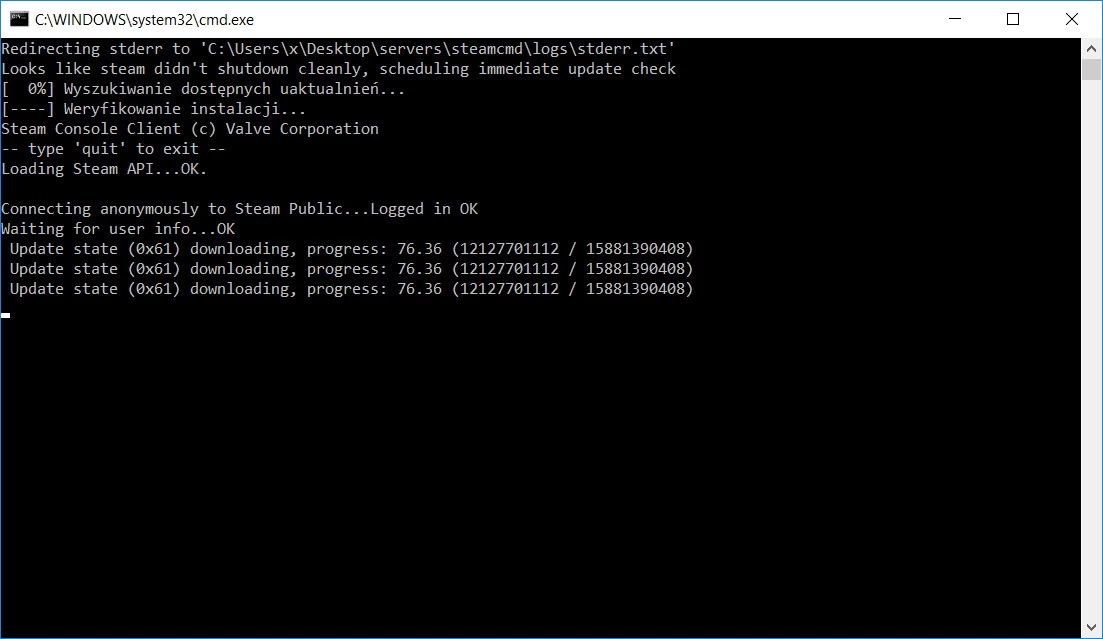Maximize the cmd.exe window

(1012, 19)
